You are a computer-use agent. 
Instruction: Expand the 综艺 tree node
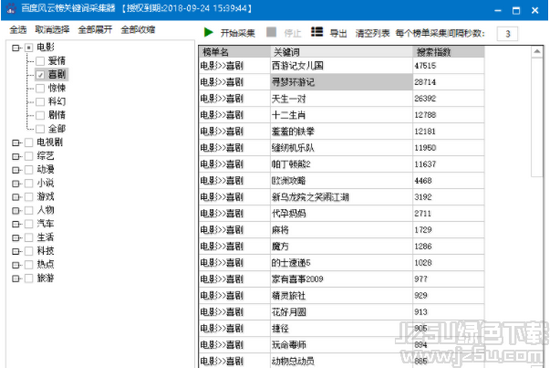(x=15, y=156)
